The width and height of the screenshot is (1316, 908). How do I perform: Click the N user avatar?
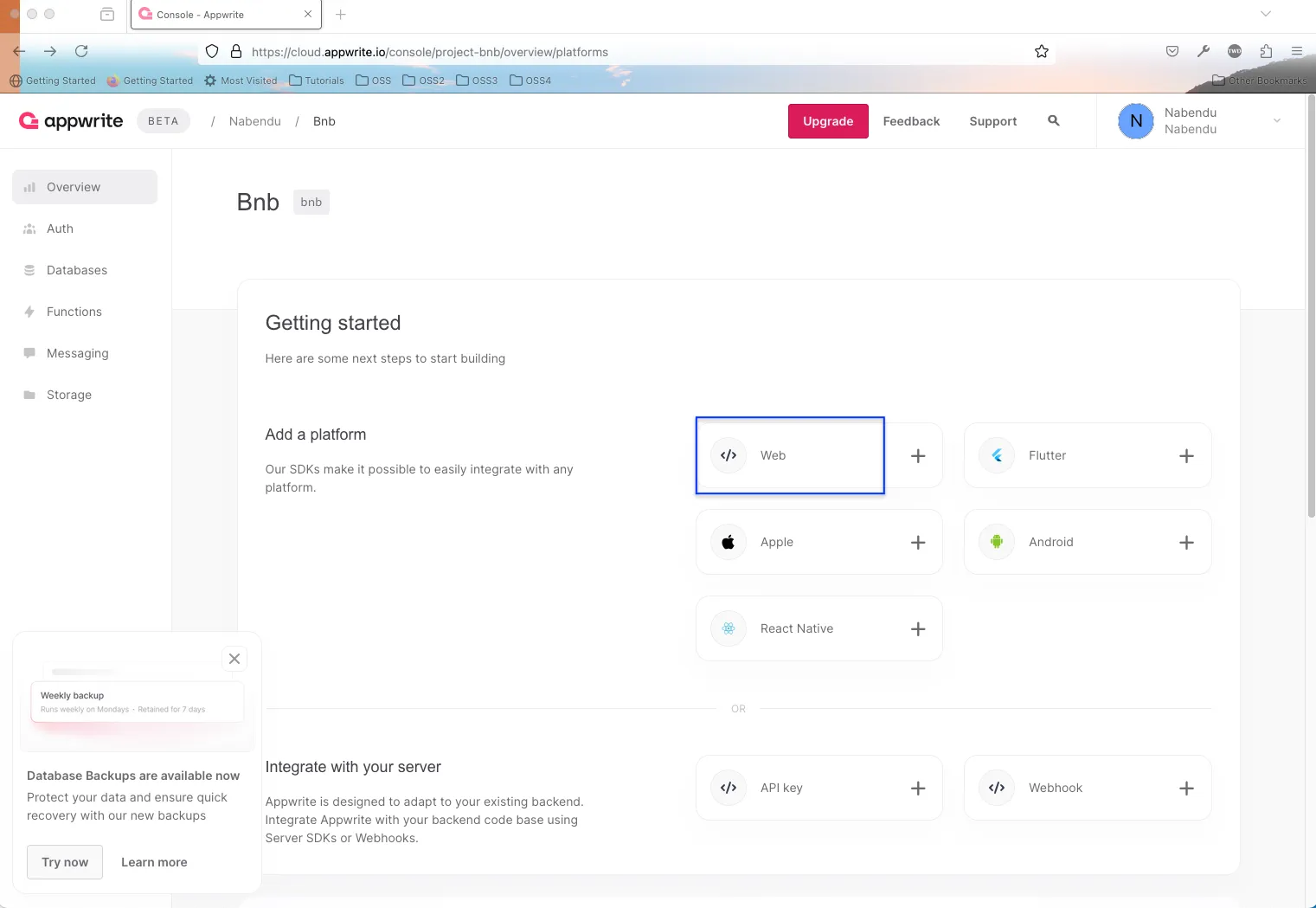(x=1136, y=121)
